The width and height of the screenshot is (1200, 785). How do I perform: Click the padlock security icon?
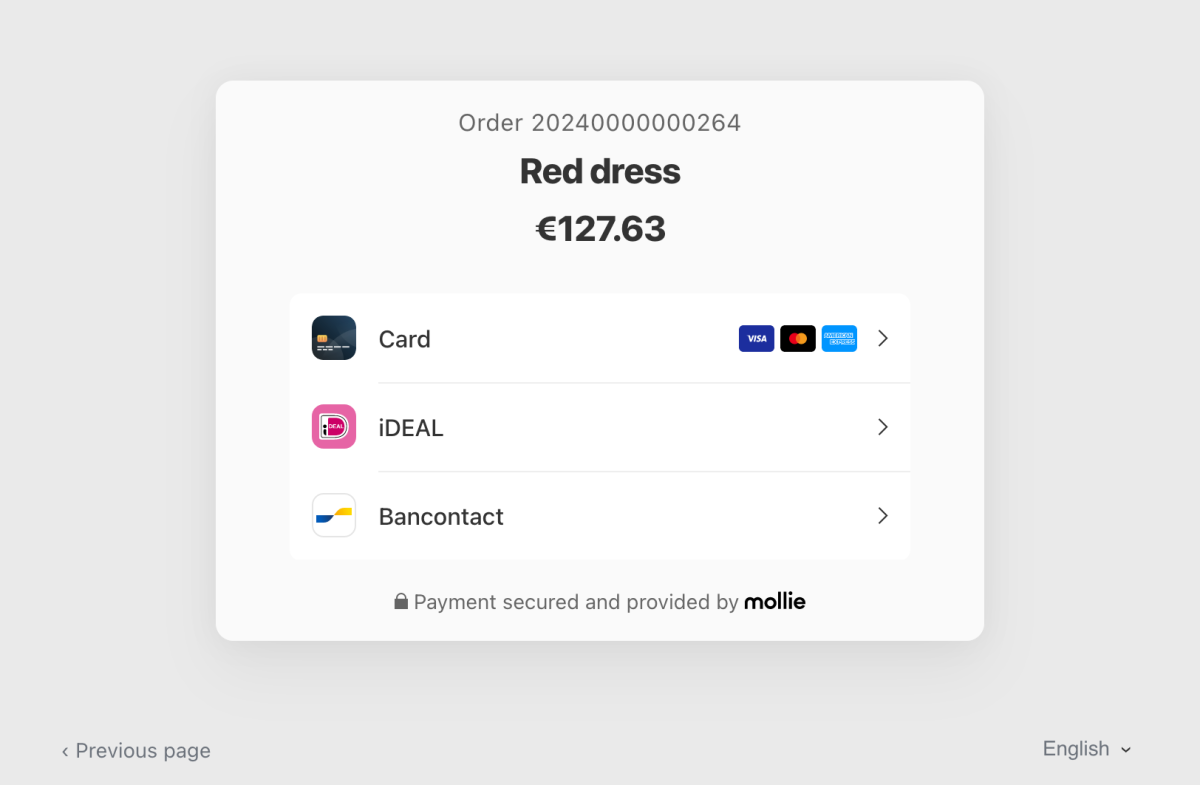(401, 602)
